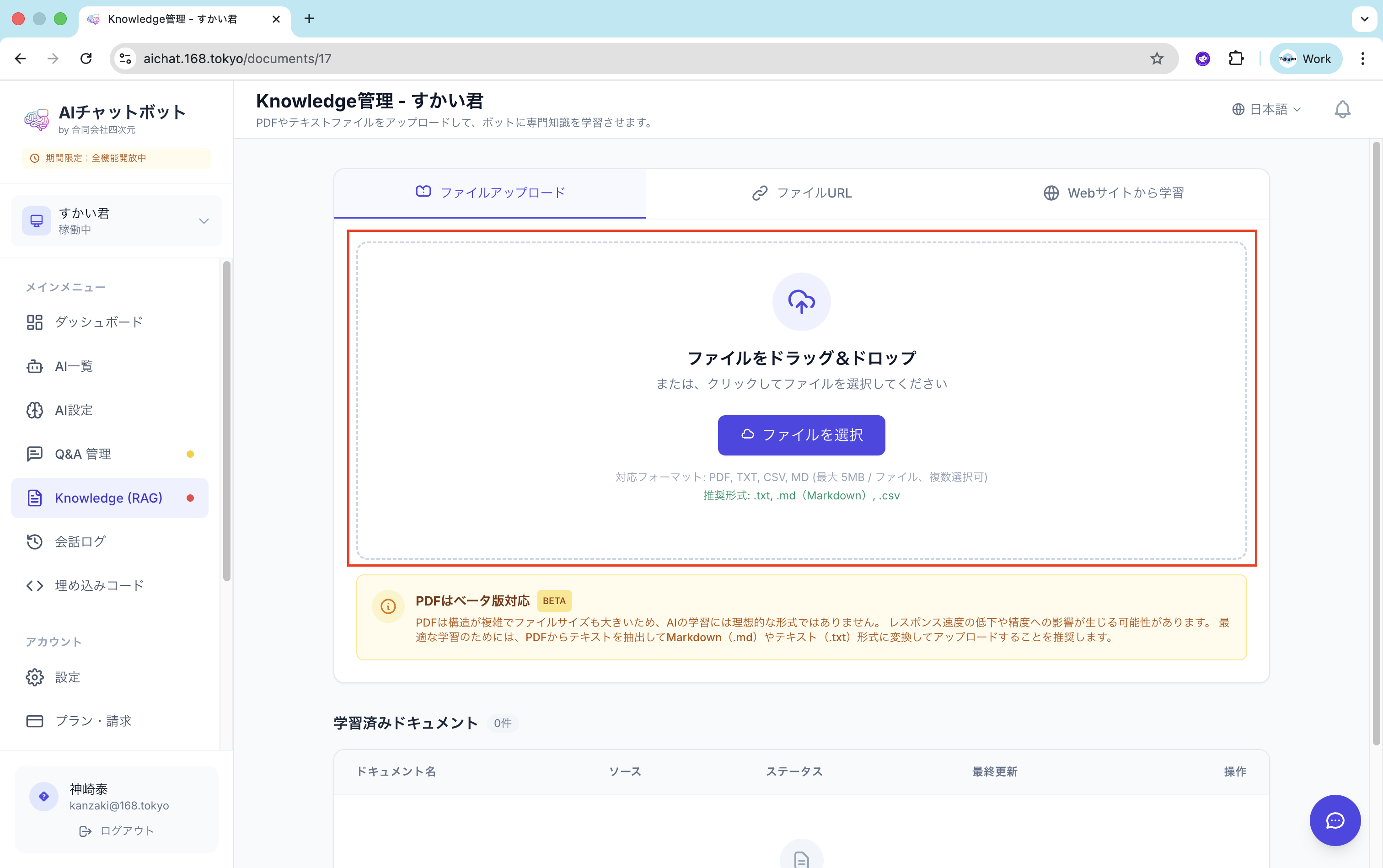Open the ダッシュボード (Dashboard) sidebar item
The width and height of the screenshot is (1383, 868).
[x=98, y=322]
